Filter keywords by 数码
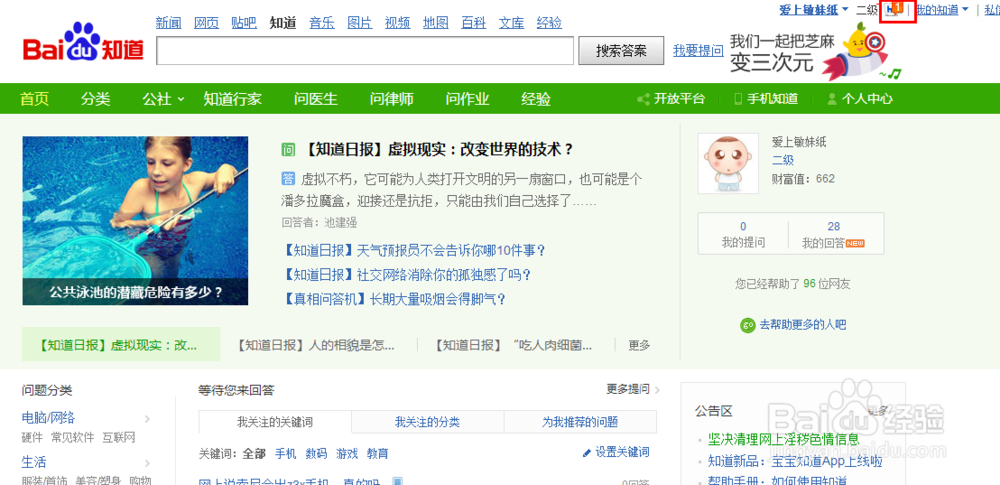This screenshot has height=485, width=1000. click(x=316, y=454)
